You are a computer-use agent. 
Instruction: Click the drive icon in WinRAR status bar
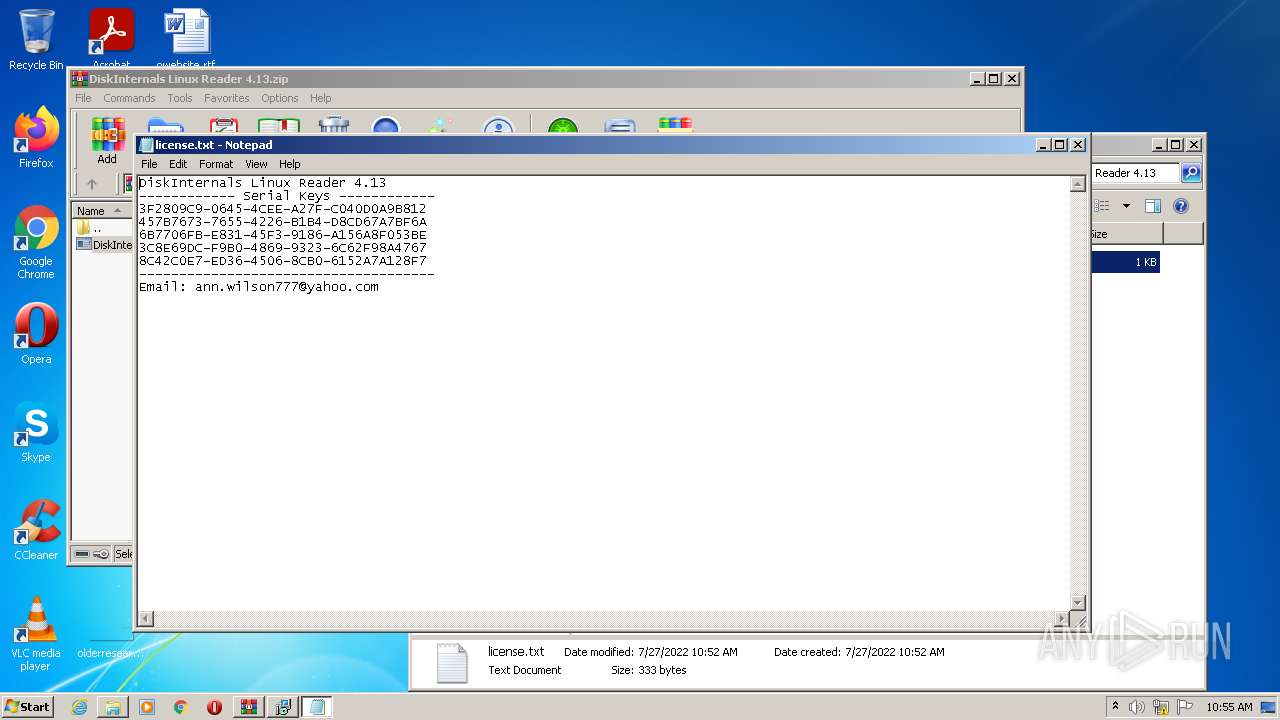[x=82, y=554]
